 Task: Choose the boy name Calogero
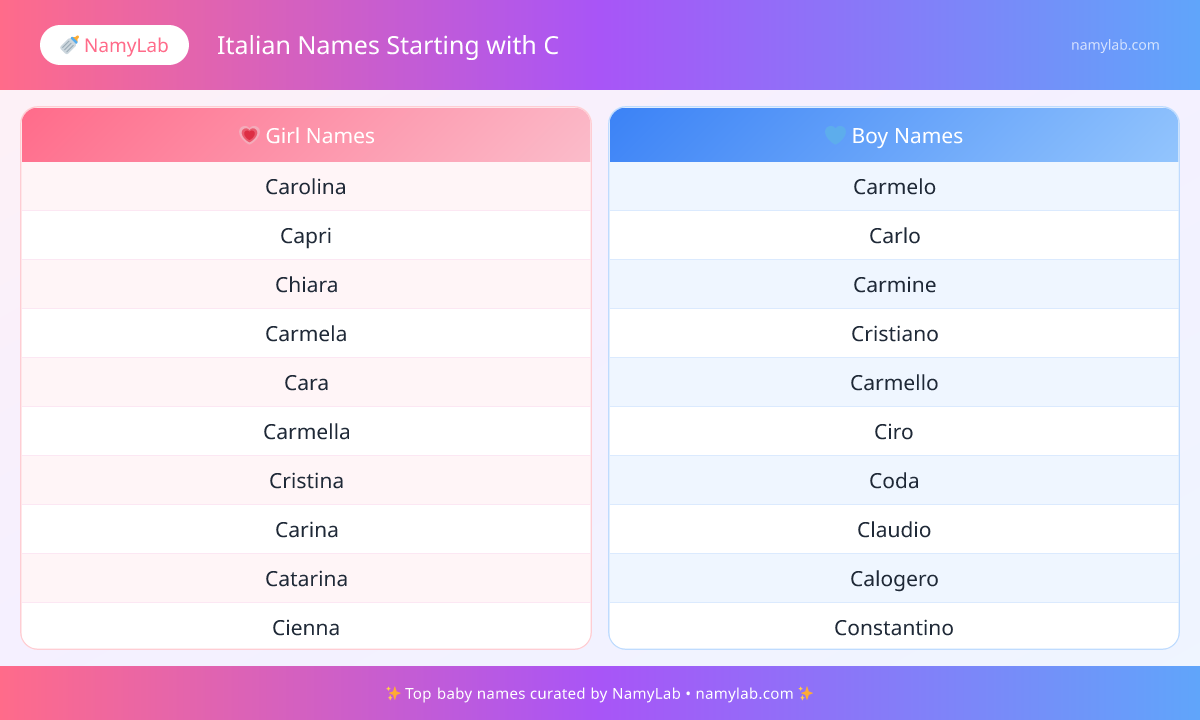pyautogui.click(x=894, y=578)
